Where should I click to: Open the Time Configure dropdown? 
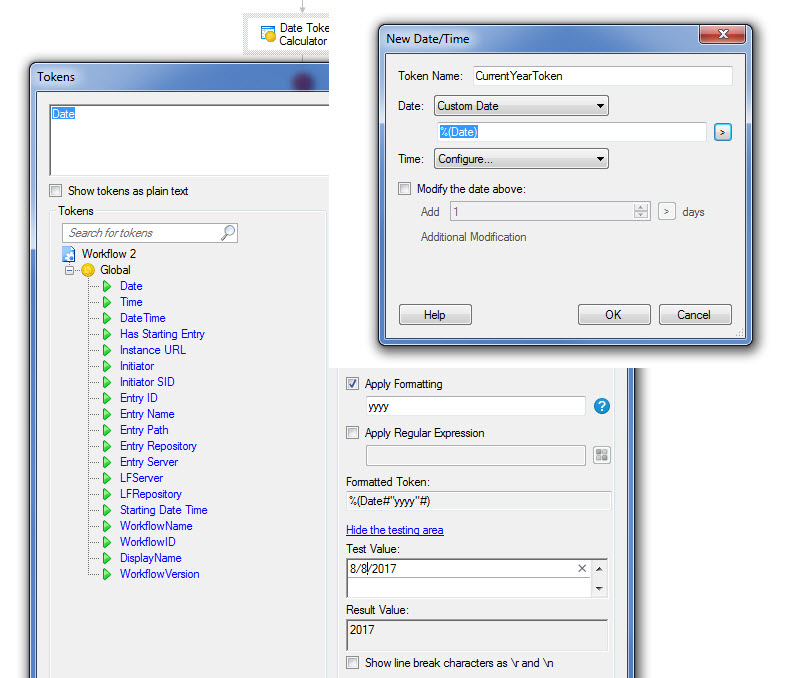coord(521,159)
